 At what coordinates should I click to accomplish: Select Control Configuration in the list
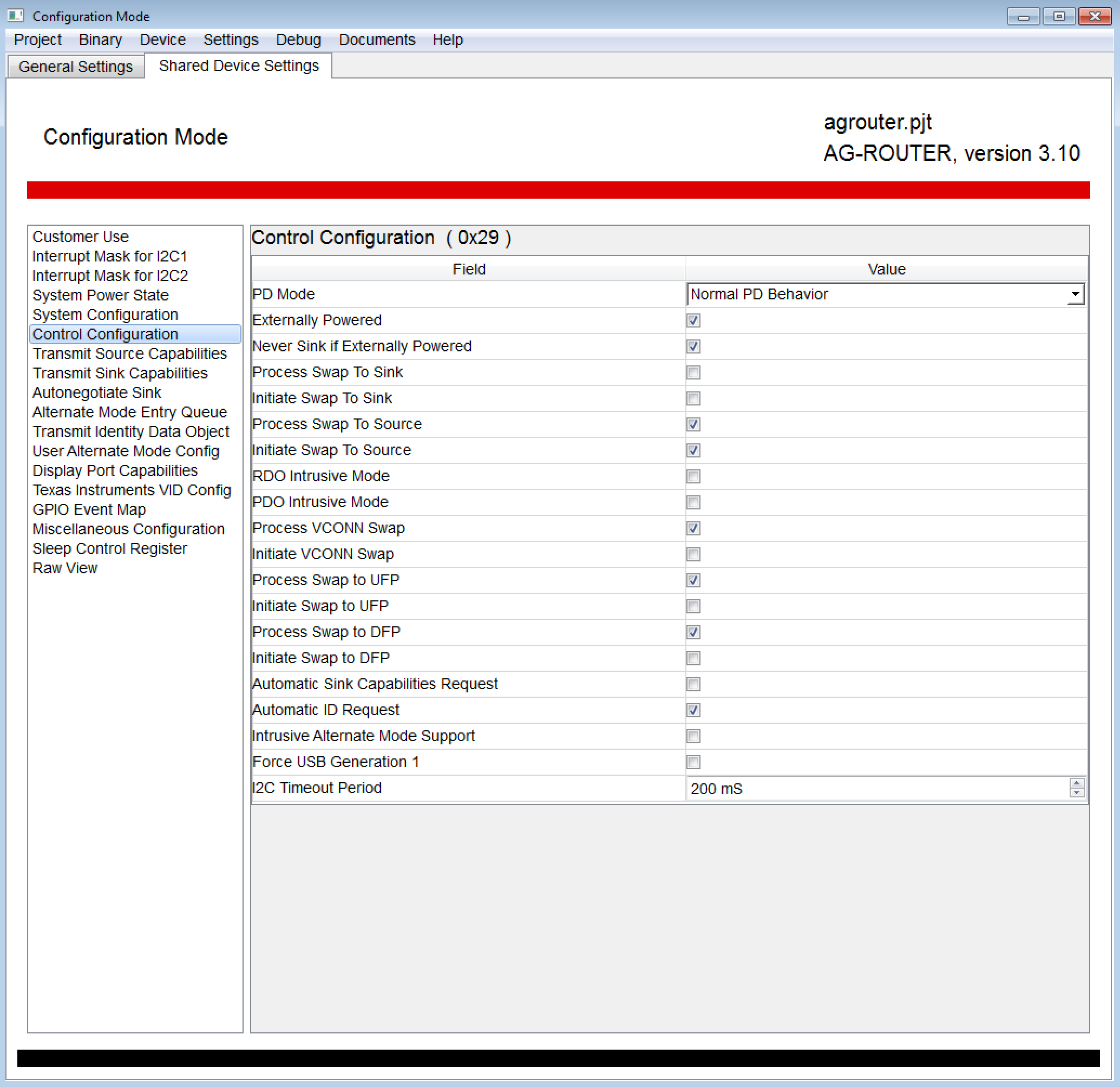click(x=135, y=335)
